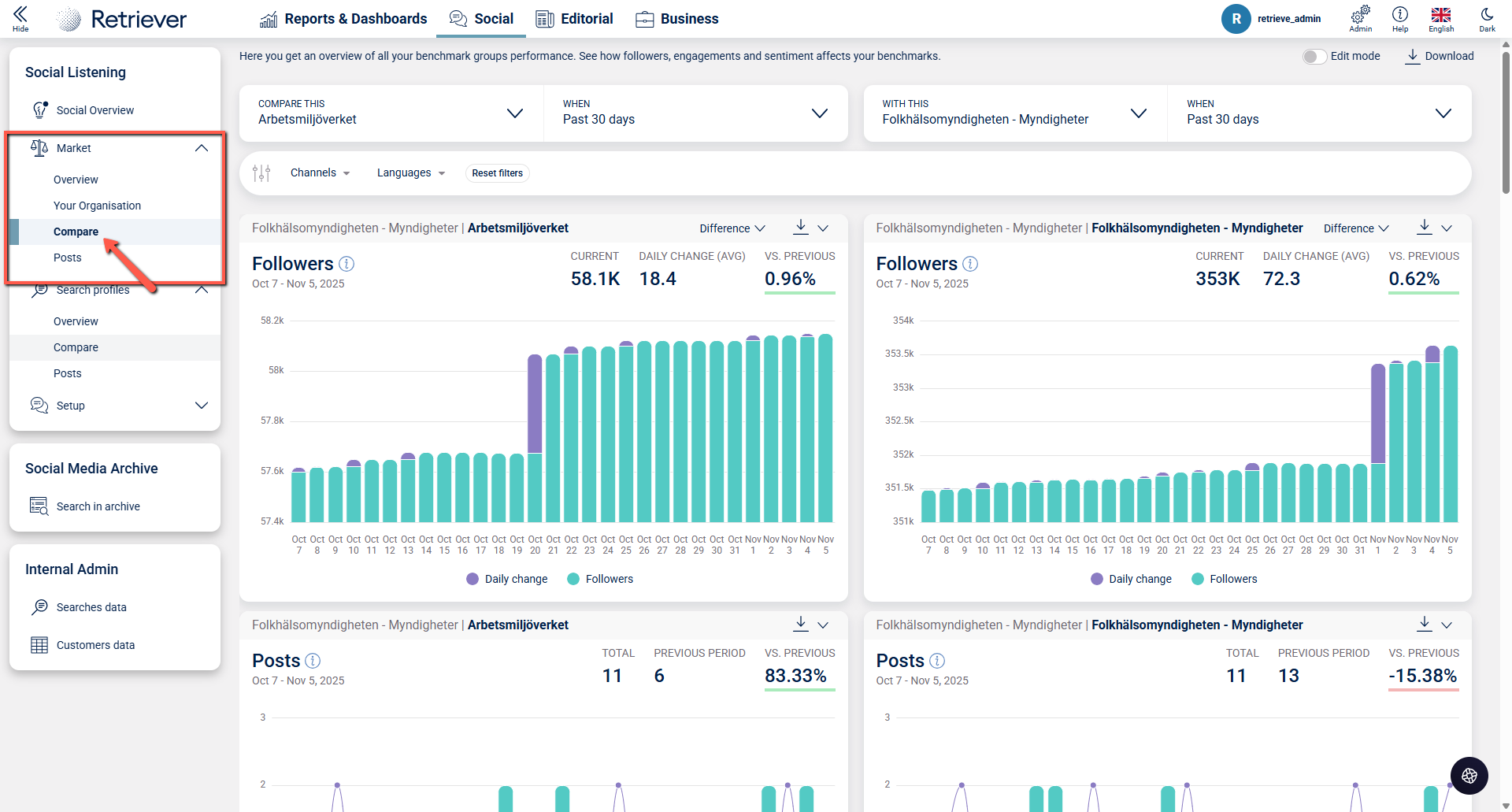
Task: Click the Help info icon
Action: [x=1399, y=15]
